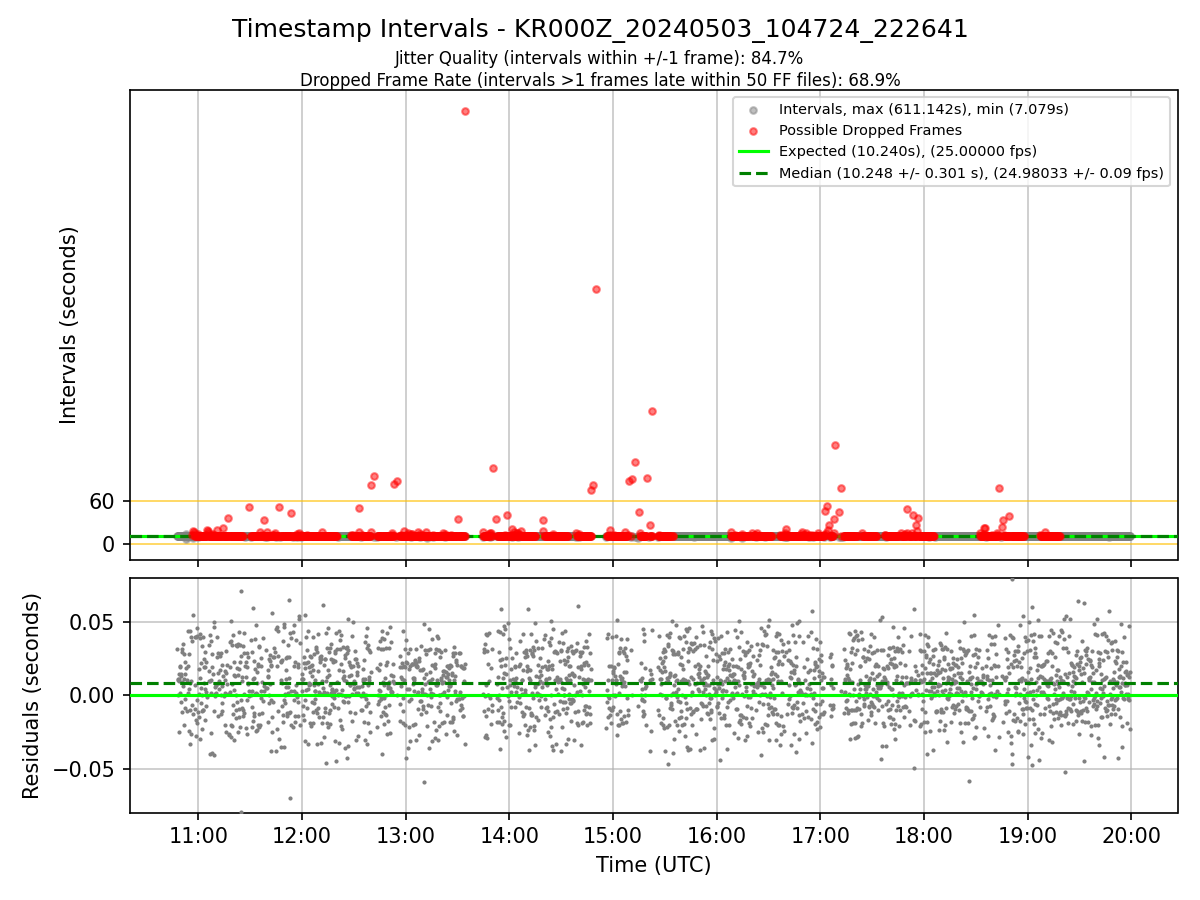This screenshot has width=1200, height=900.
Task: Click the '16:00' time tick label
Action: point(716,834)
